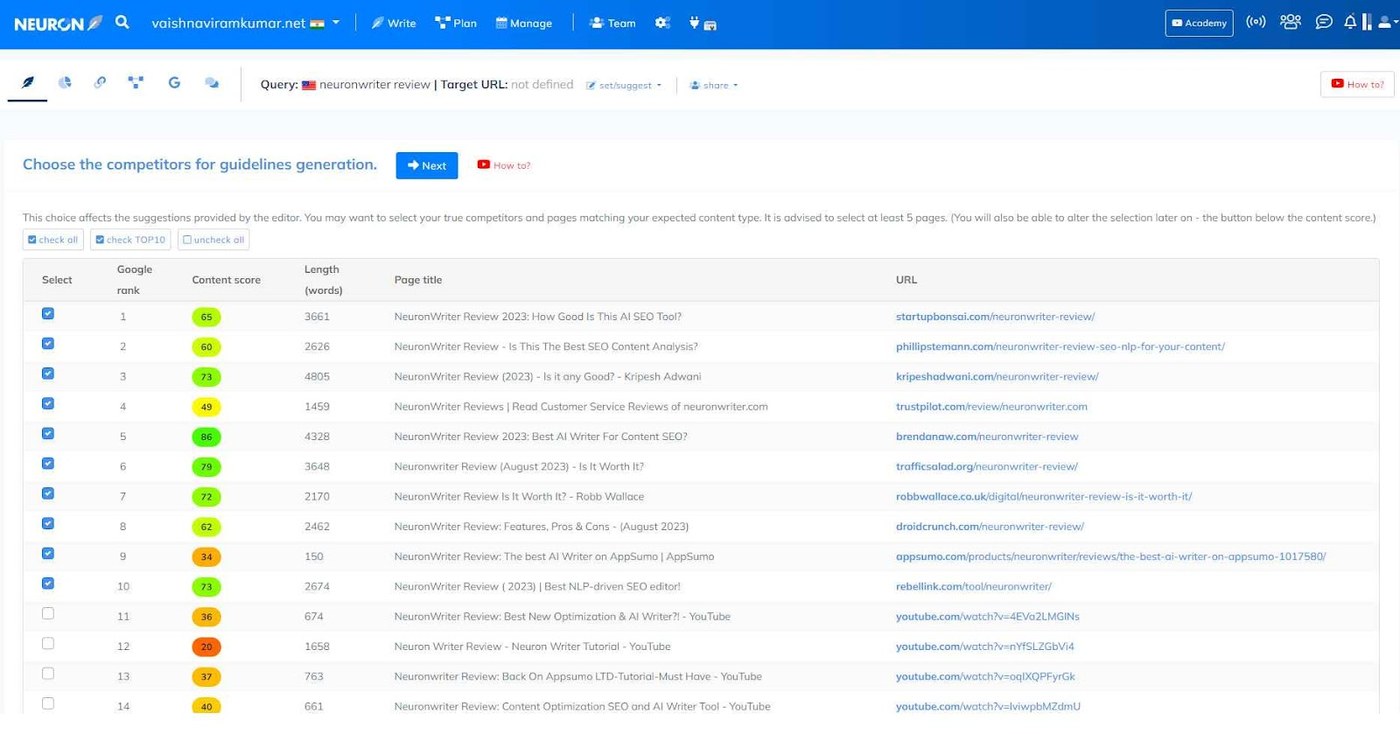Click the 'Google rank' column header
The width and height of the screenshot is (1400, 734).
(134, 280)
